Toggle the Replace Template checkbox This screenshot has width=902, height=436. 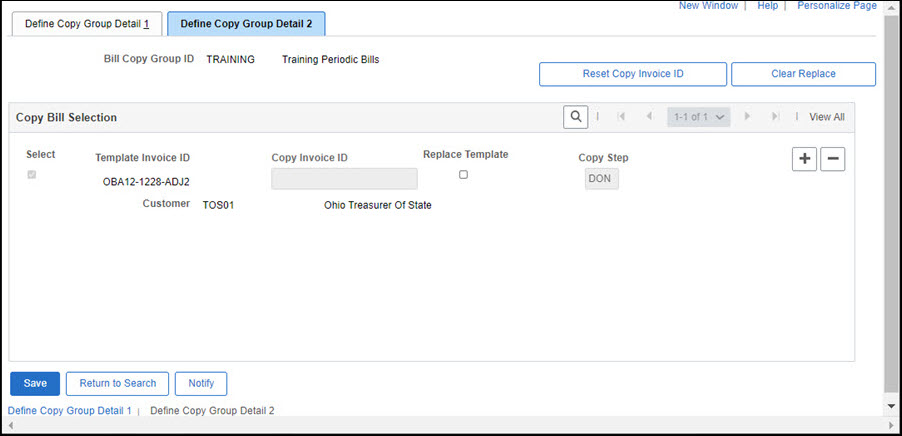[463, 175]
